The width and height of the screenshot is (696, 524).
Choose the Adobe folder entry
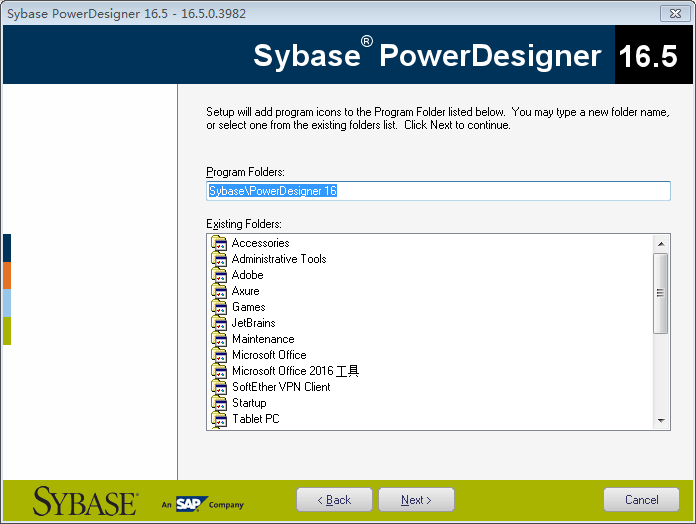248,275
